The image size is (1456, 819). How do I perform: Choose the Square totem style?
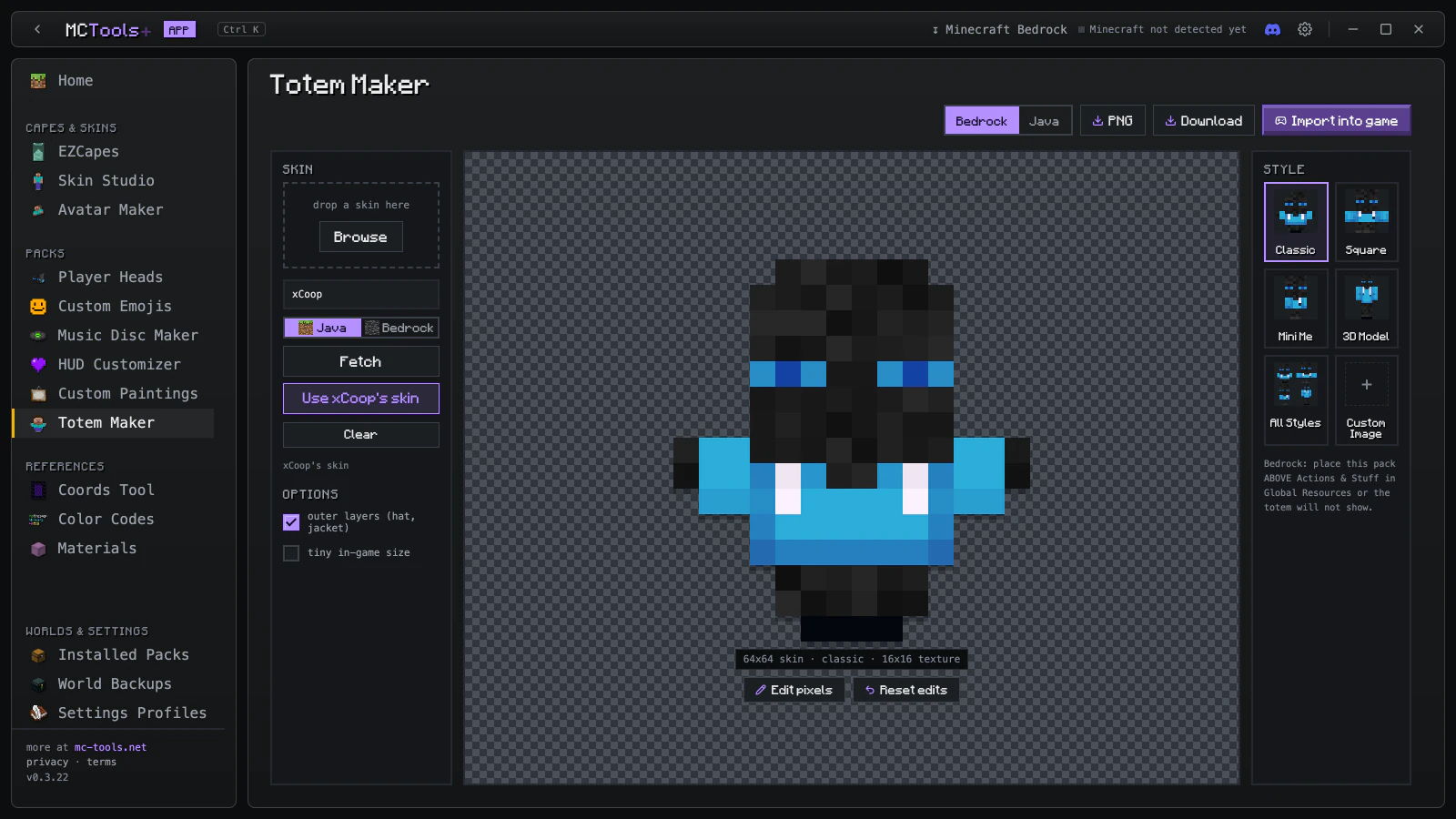click(1366, 222)
